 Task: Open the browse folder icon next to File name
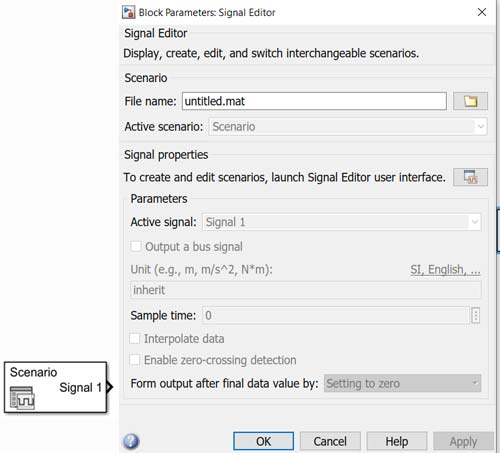point(470,101)
